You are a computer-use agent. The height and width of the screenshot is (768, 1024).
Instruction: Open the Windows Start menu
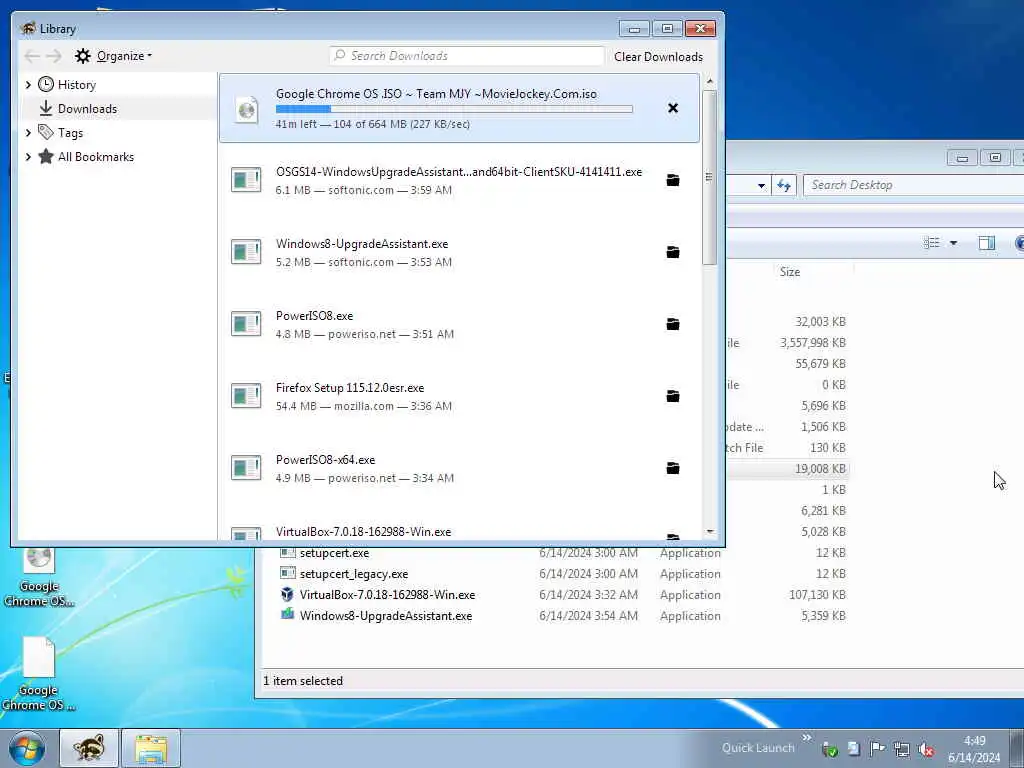[x=27, y=748]
